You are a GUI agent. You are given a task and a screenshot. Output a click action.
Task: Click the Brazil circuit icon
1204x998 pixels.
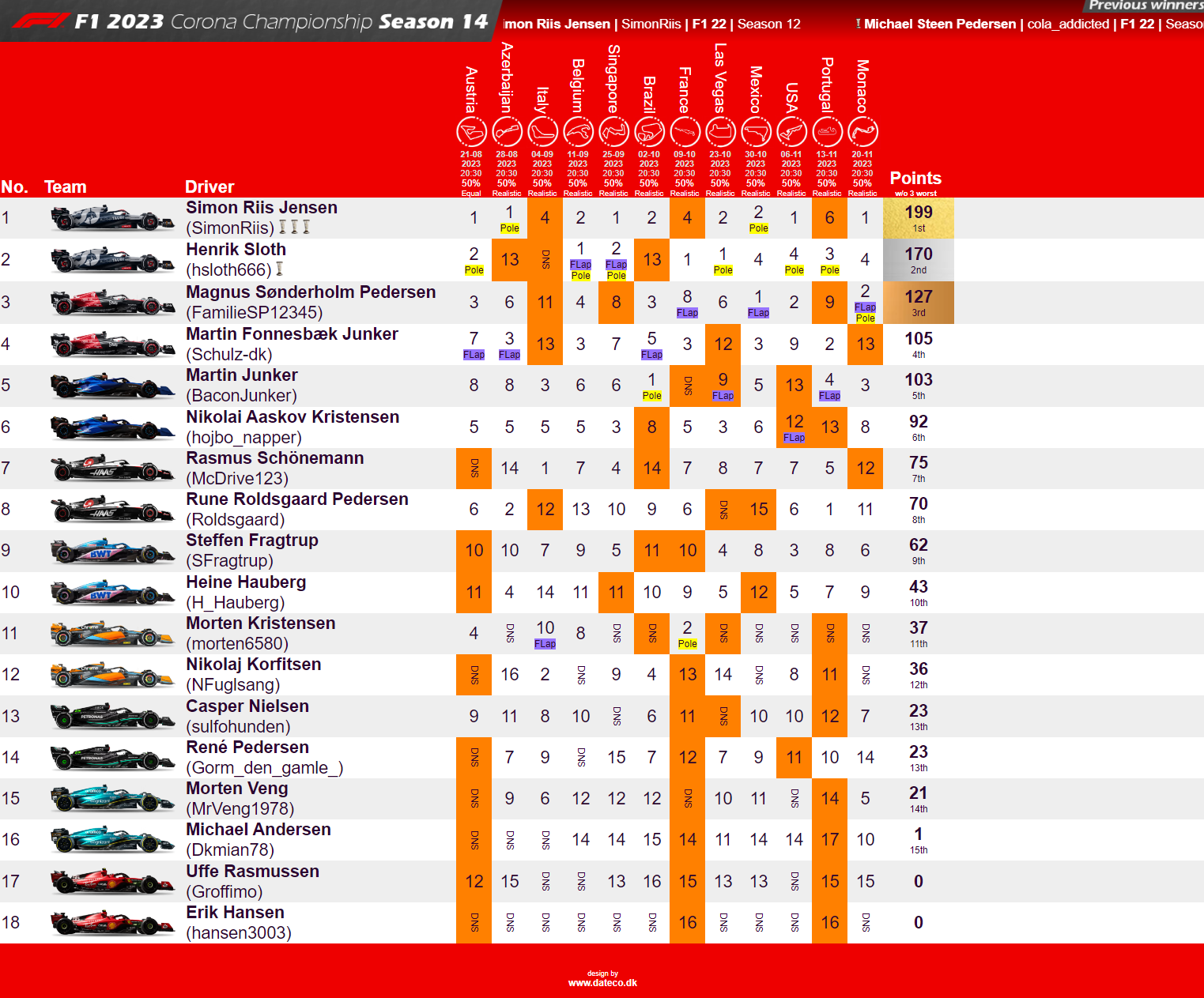[x=649, y=132]
